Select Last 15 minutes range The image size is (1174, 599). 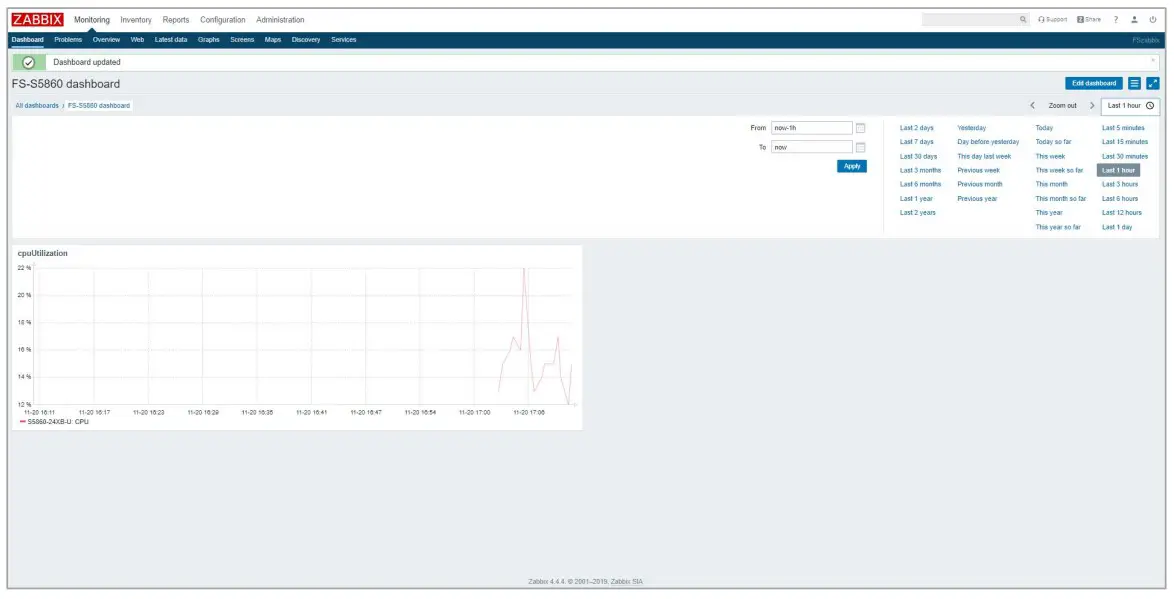(1125, 142)
